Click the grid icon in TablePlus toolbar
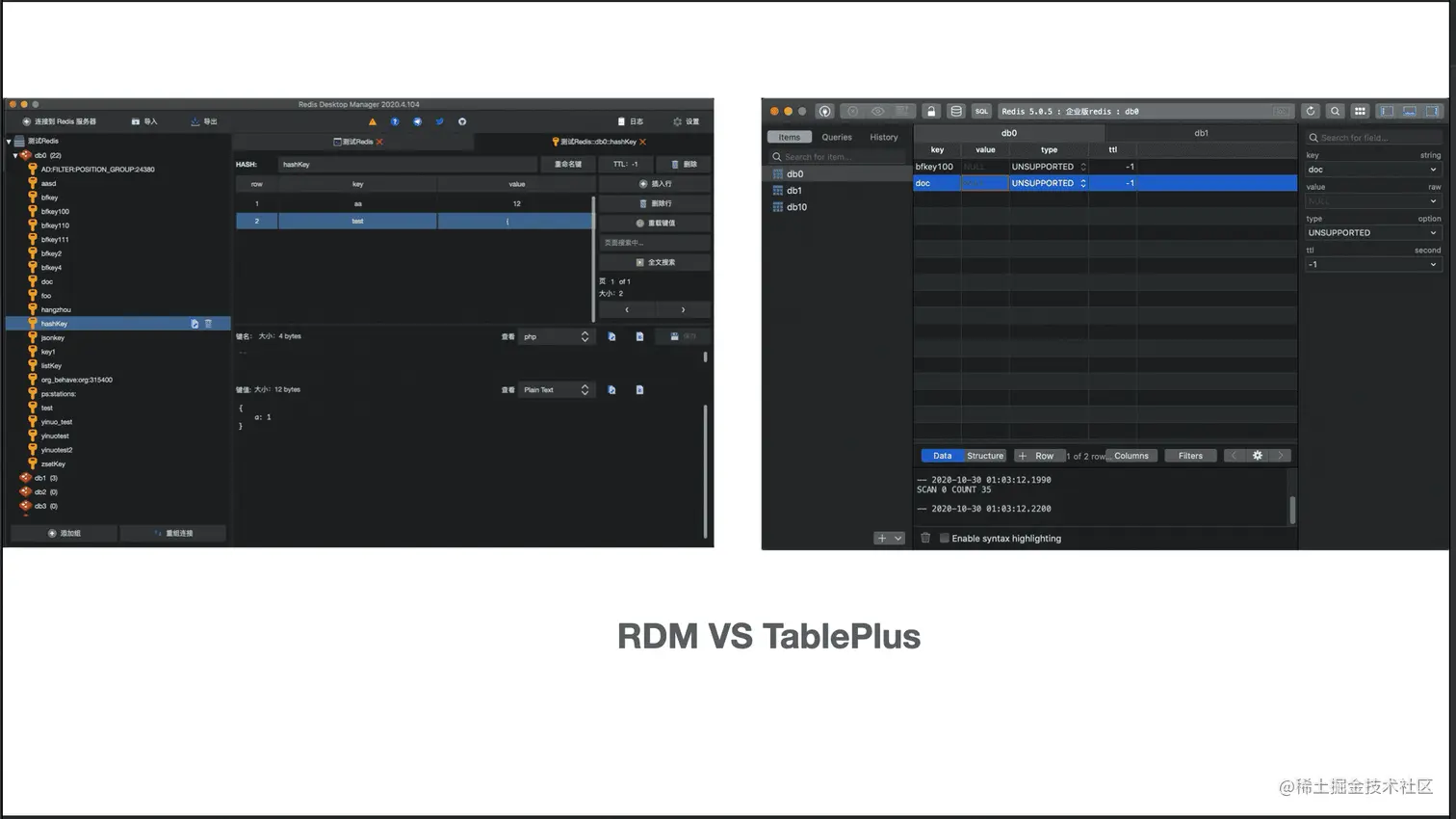 [1360, 111]
